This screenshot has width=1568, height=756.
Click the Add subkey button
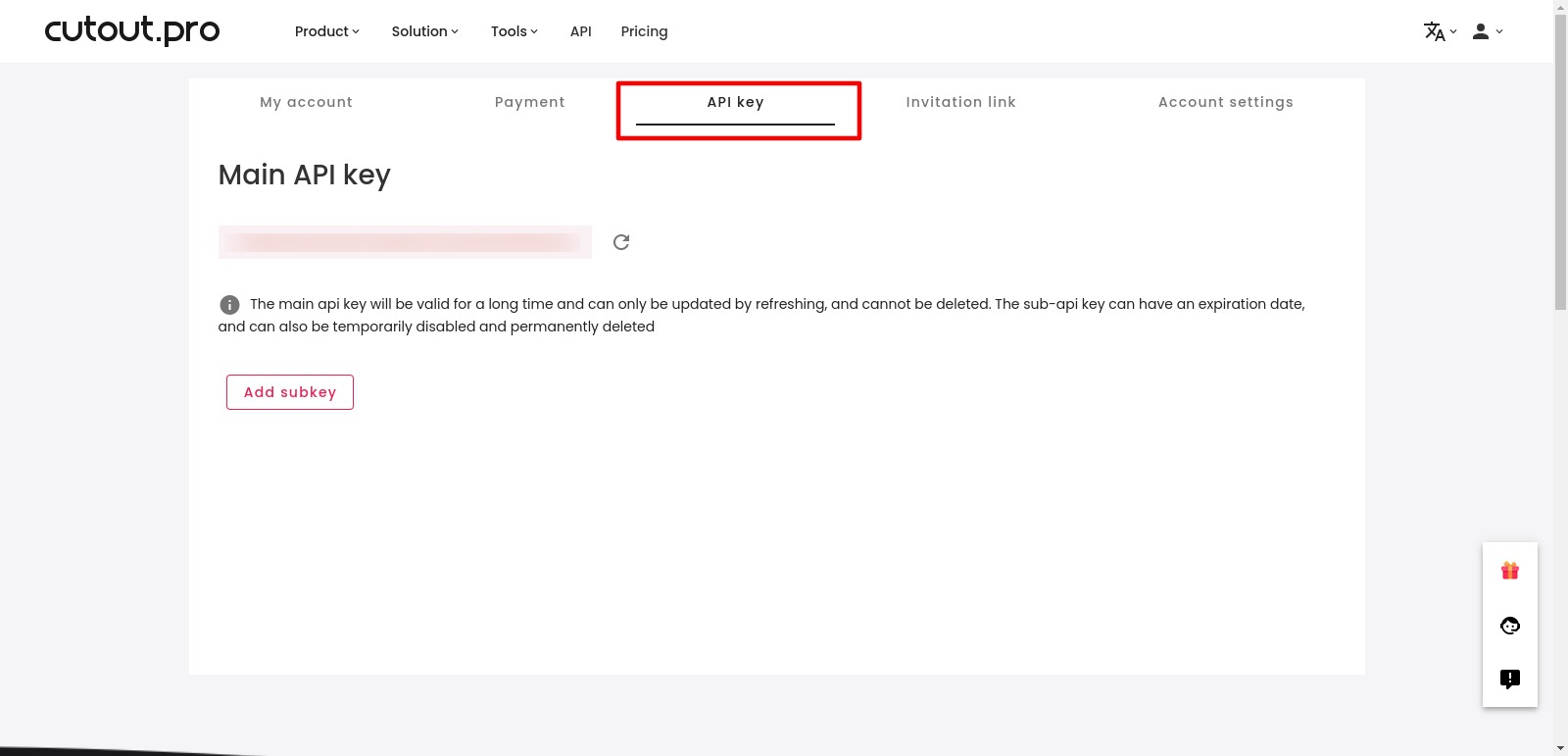pos(290,392)
